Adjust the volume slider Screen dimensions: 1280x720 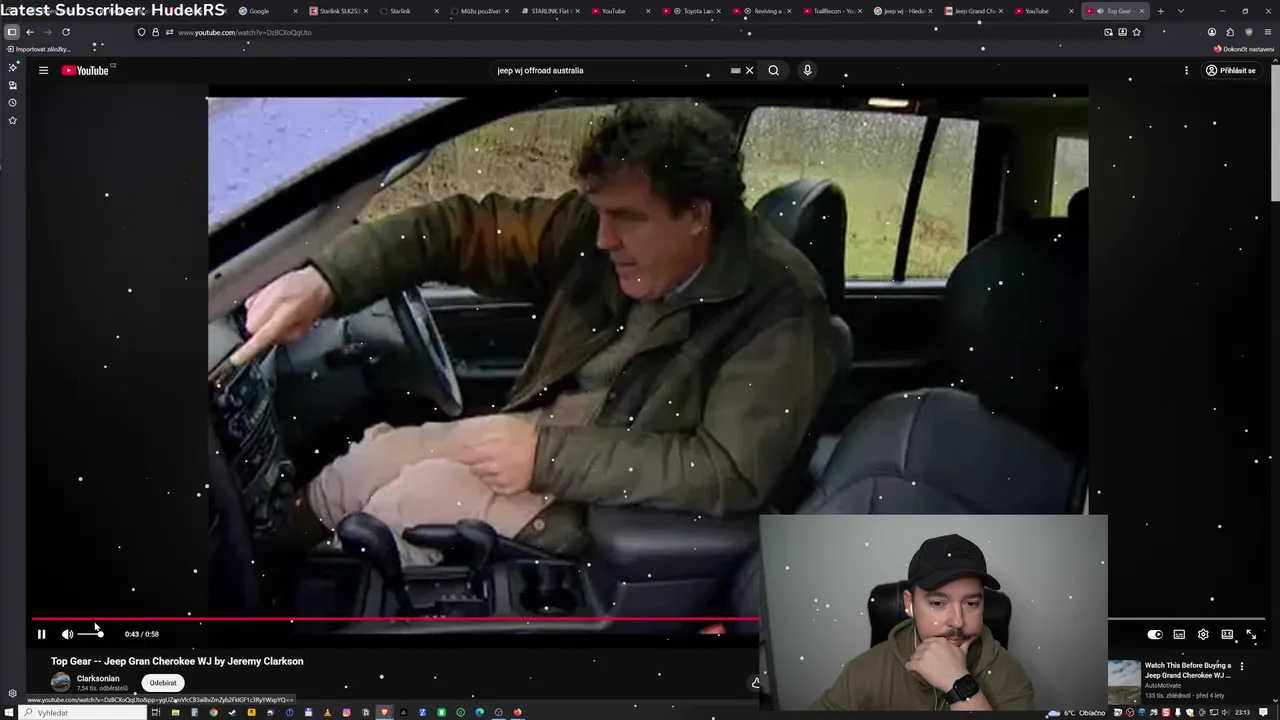(x=90, y=634)
